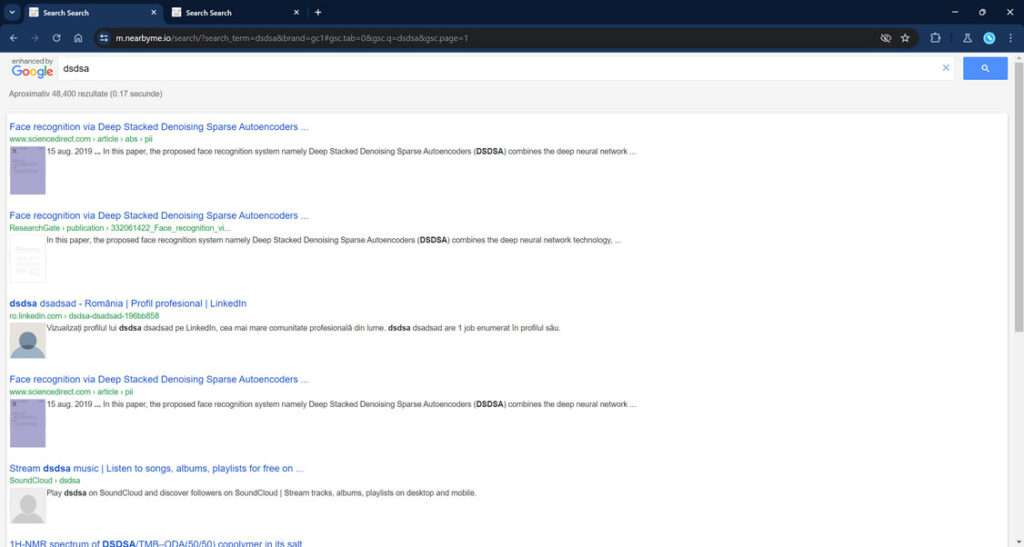The height and width of the screenshot is (547, 1024).
Task: Switch to the first Search Search tab
Action: tap(93, 12)
